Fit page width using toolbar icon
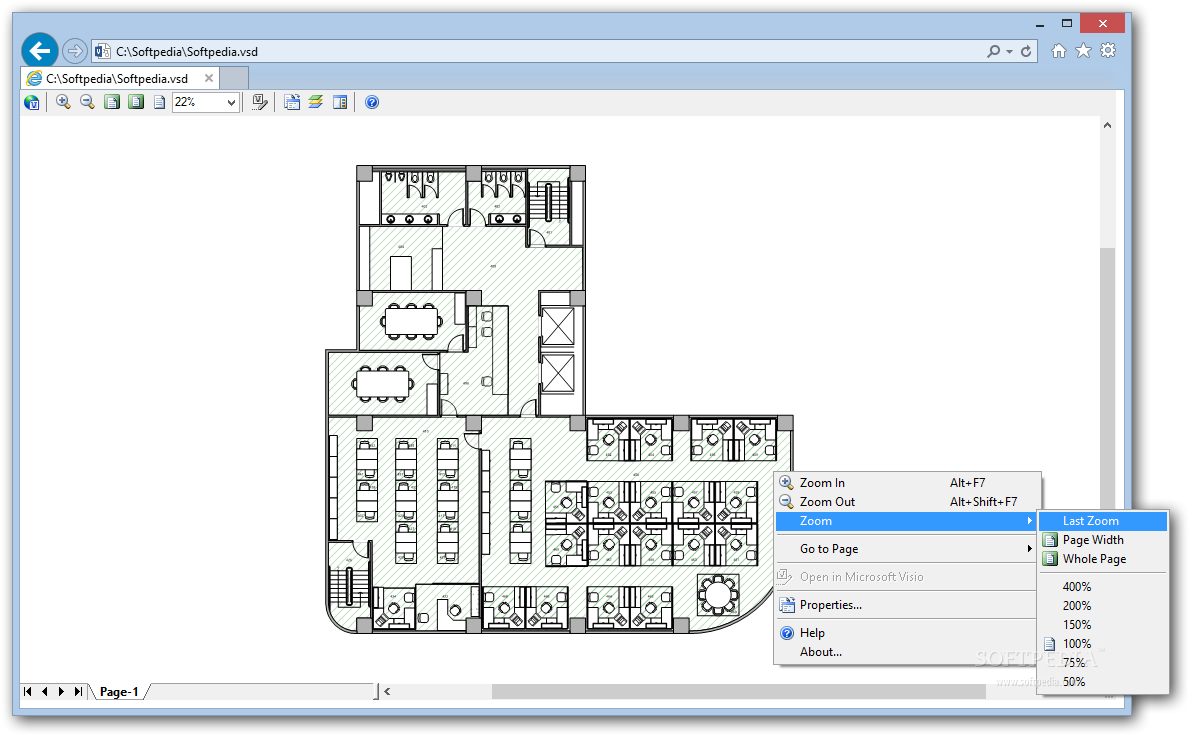The height and width of the screenshot is (736, 1190). pos(112,102)
